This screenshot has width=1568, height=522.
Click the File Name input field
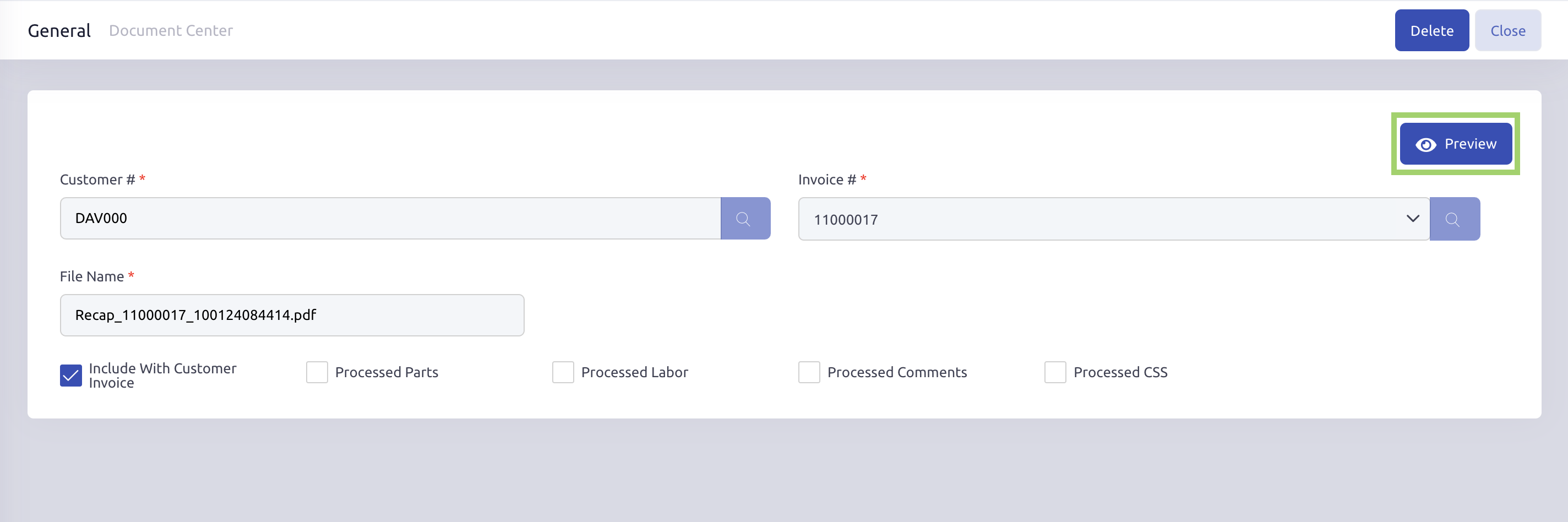[x=292, y=316]
